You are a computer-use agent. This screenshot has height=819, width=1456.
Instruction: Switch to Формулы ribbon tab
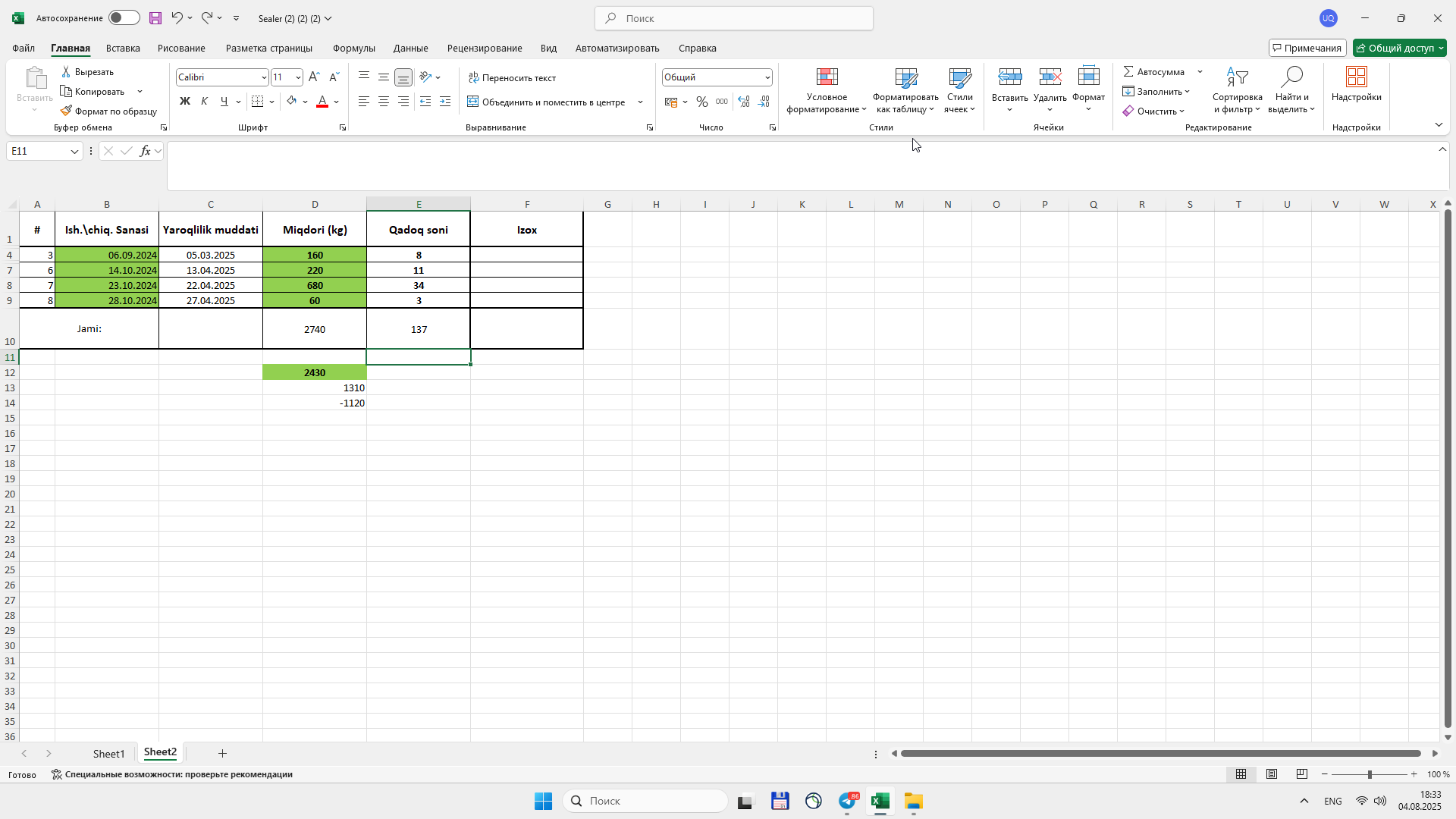click(353, 48)
